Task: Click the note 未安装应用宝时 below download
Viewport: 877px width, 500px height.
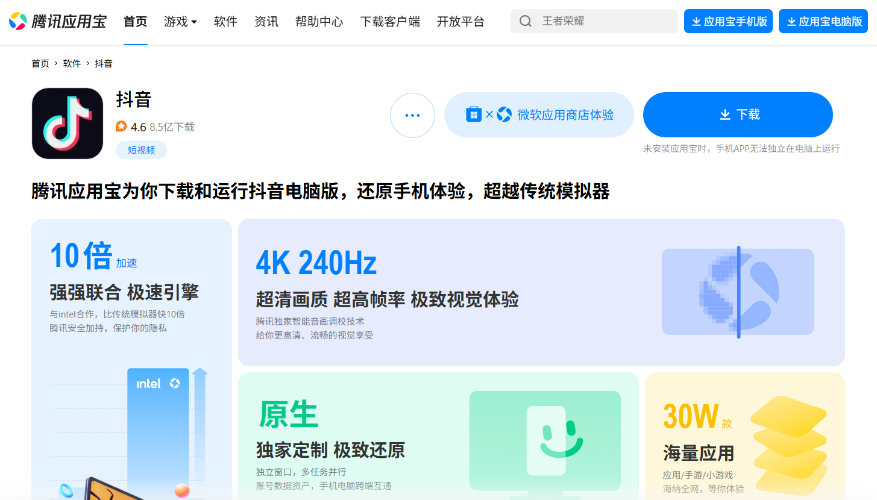Action: click(x=741, y=148)
